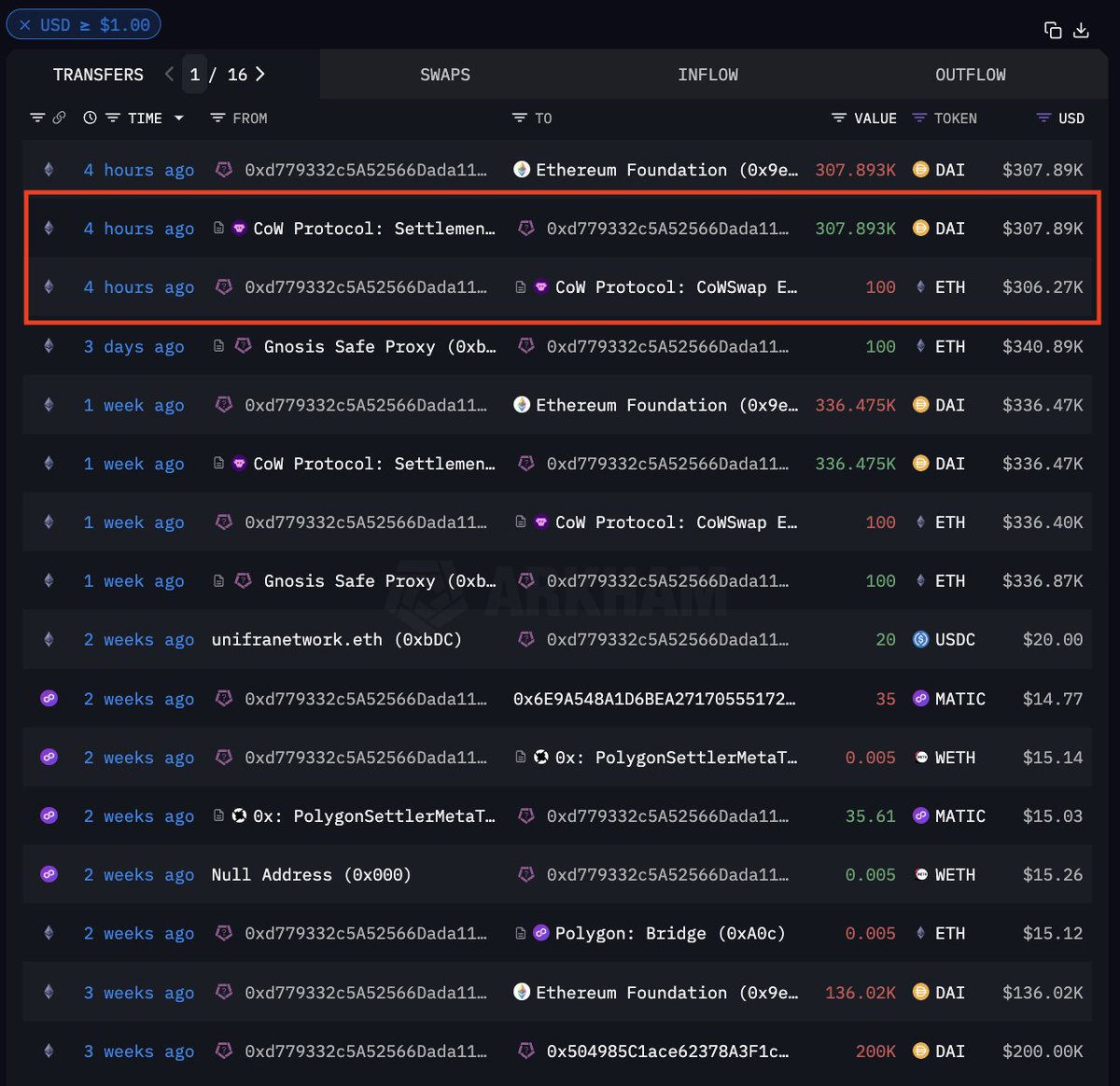Viewport: 1120px width, 1086px height.
Task: Click the 200K DAI value
Action: click(875, 1051)
